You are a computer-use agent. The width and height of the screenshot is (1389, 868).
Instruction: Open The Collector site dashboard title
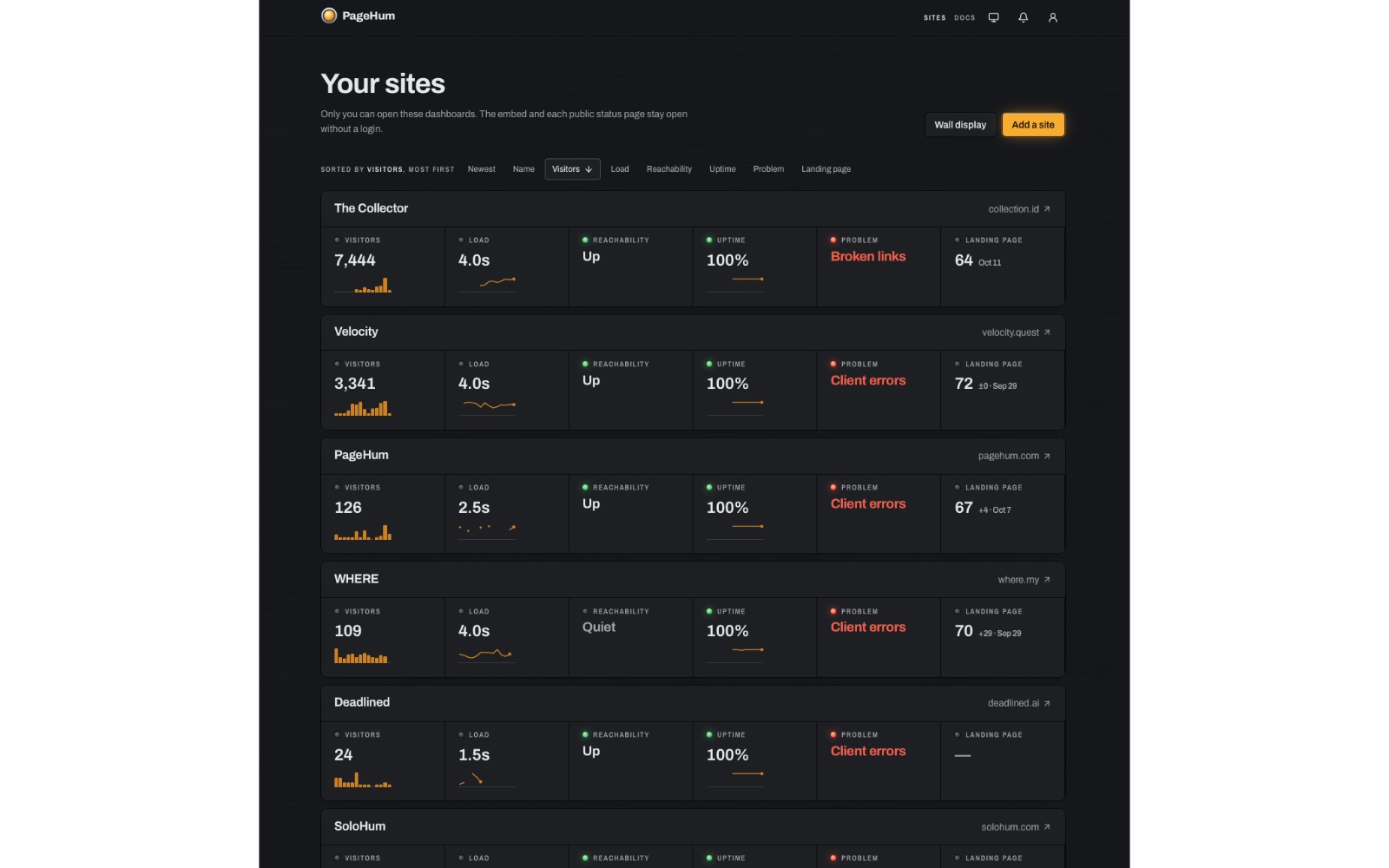point(371,208)
